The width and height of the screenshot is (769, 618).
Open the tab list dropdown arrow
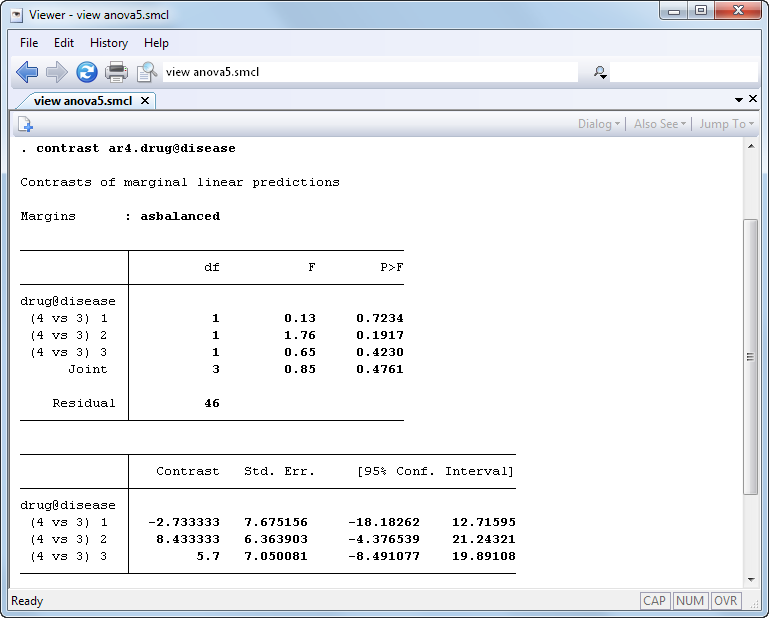[x=739, y=100]
